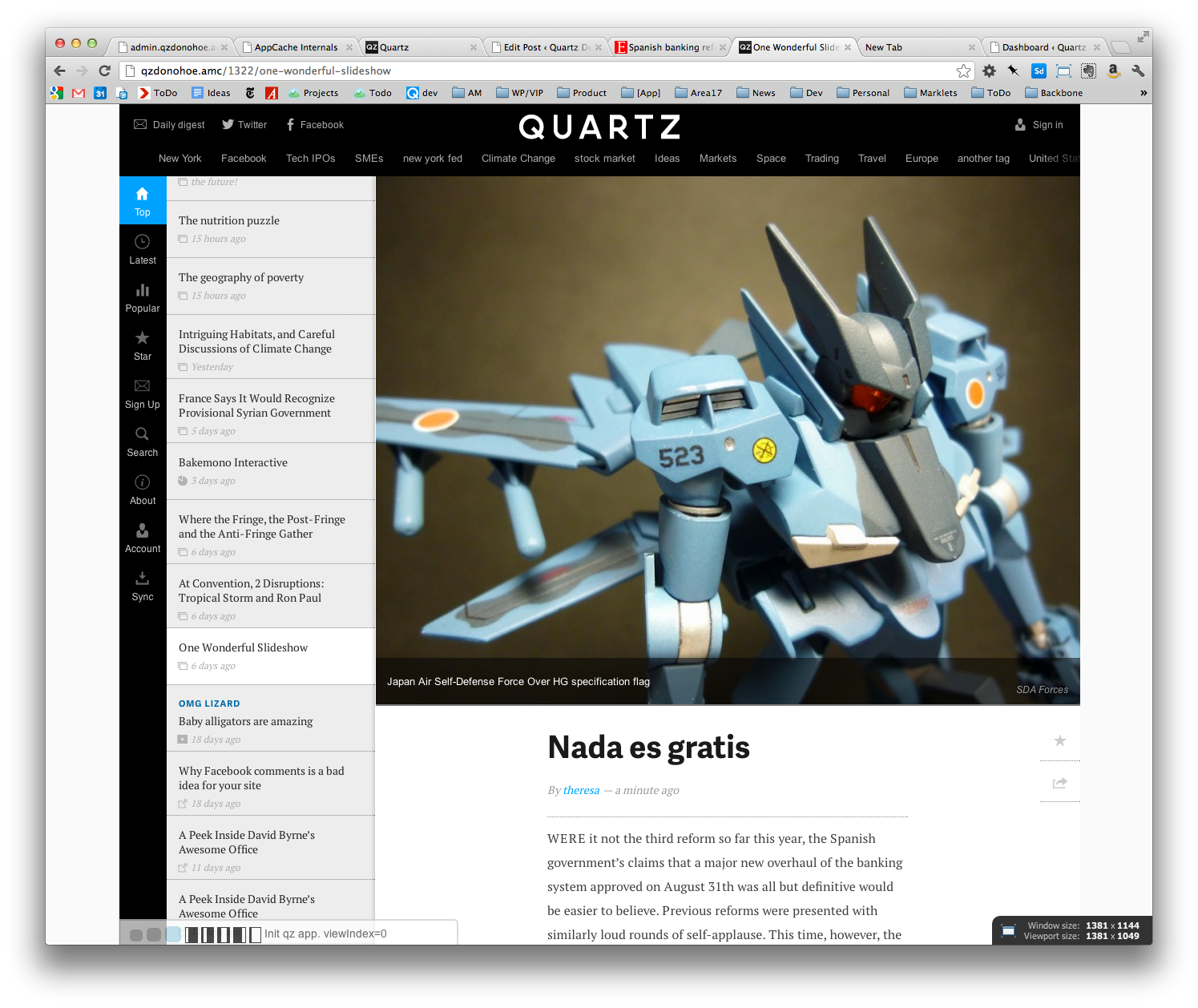Open the WP/VIP bookmarks folder
The image size is (1198, 1008).
[x=519, y=93]
